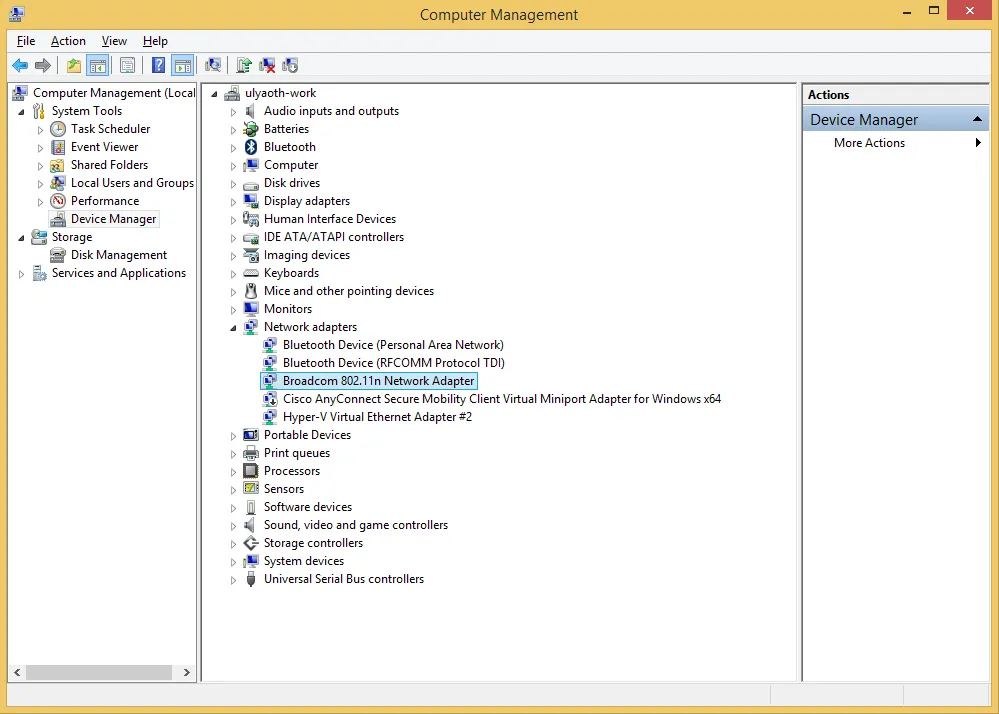Screen dimensions: 999x714
Task: Open the View menu
Action: click(x=114, y=41)
